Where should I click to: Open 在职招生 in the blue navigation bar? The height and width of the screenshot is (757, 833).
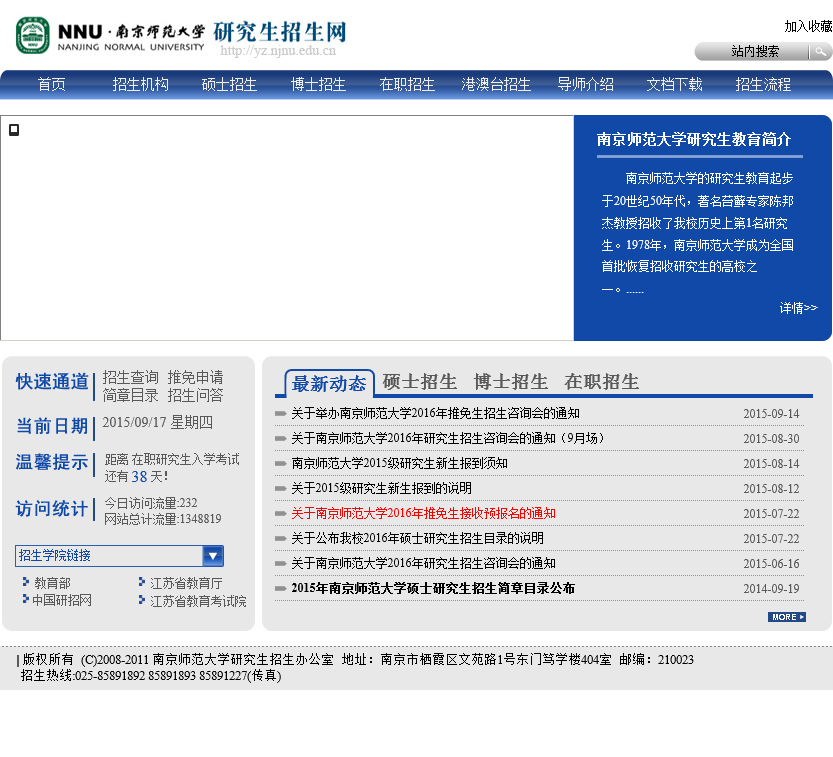point(407,84)
